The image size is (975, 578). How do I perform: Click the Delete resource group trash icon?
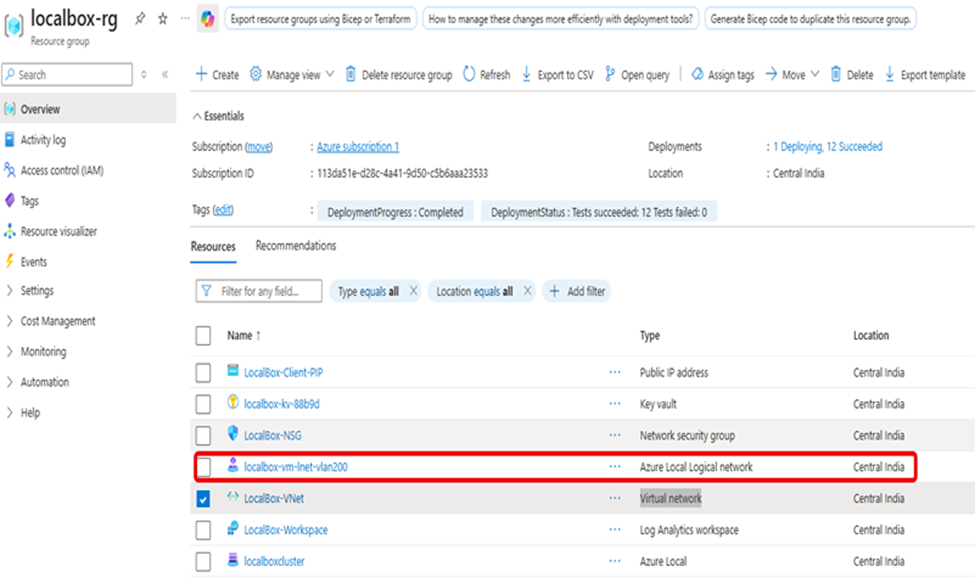coord(351,75)
